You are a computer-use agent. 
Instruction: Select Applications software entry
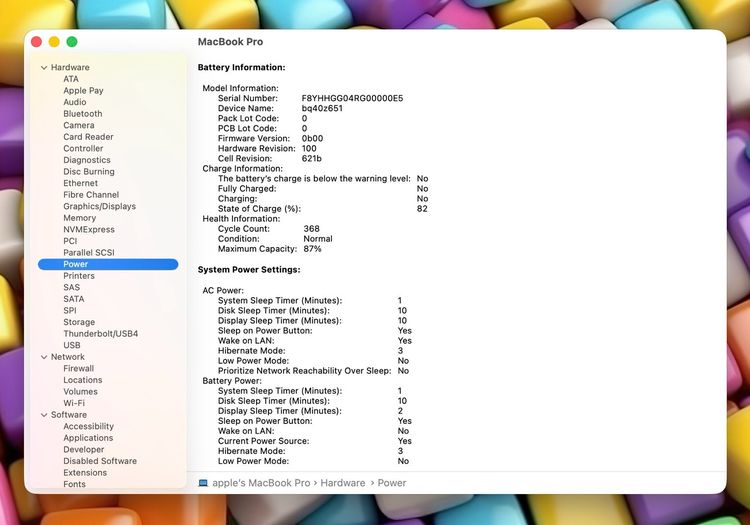click(x=88, y=438)
